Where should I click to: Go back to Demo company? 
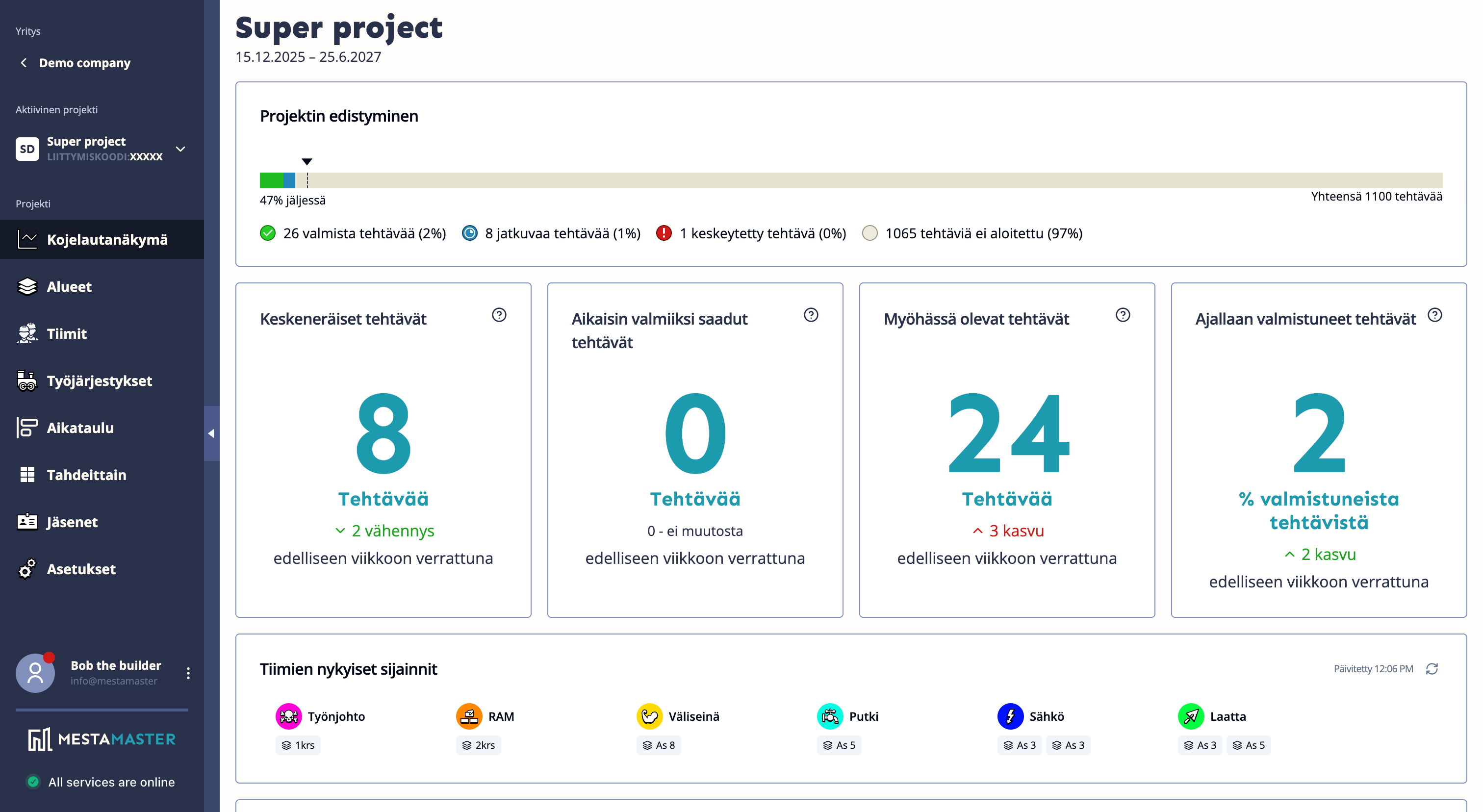23,63
